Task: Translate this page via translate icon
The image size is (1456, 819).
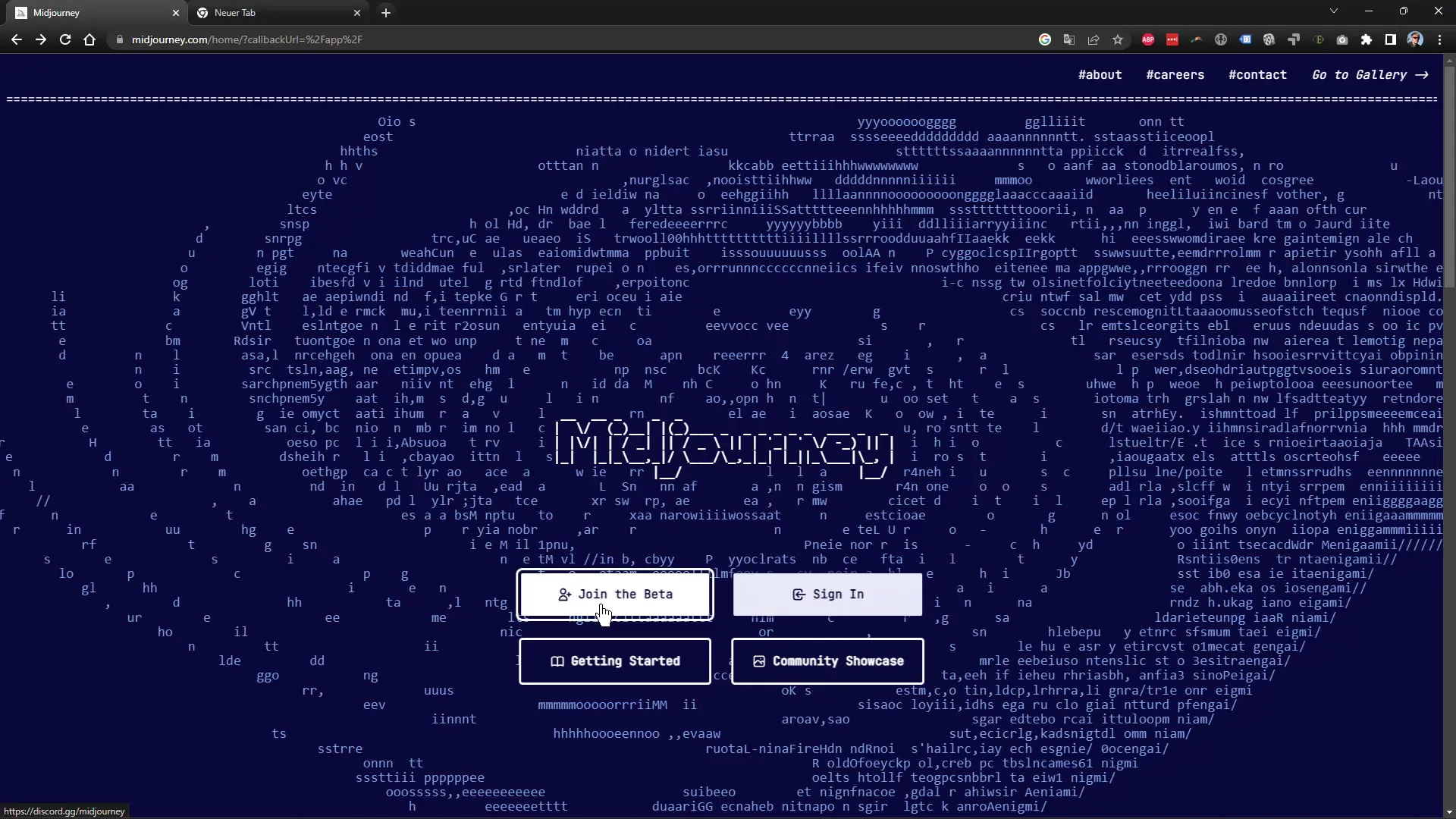Action: pyautogui.click(x=1069, y=39)
